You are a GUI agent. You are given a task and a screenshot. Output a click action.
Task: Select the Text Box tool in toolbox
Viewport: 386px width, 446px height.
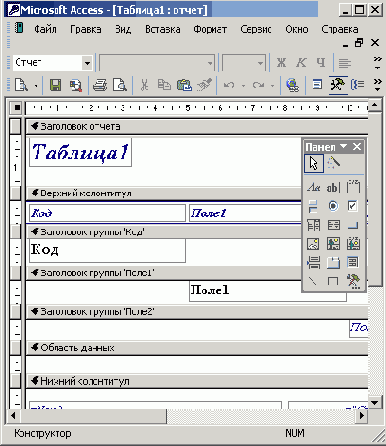tap(333, 187)
